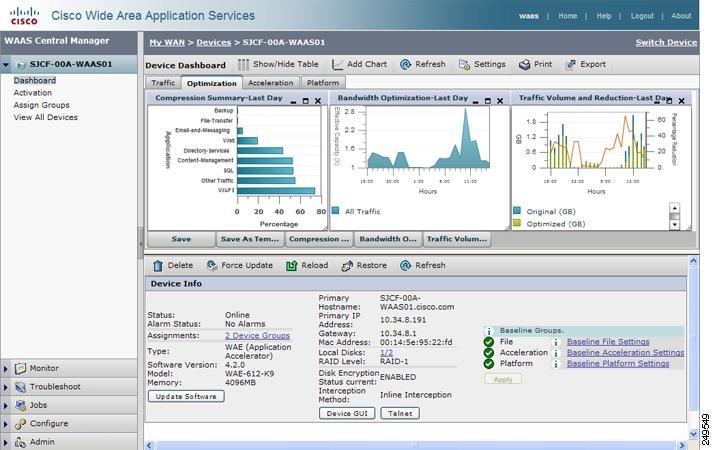
Task: Collapse the SJCF-00A-WAAS01 tree arrow
Action: pos(6,65)
